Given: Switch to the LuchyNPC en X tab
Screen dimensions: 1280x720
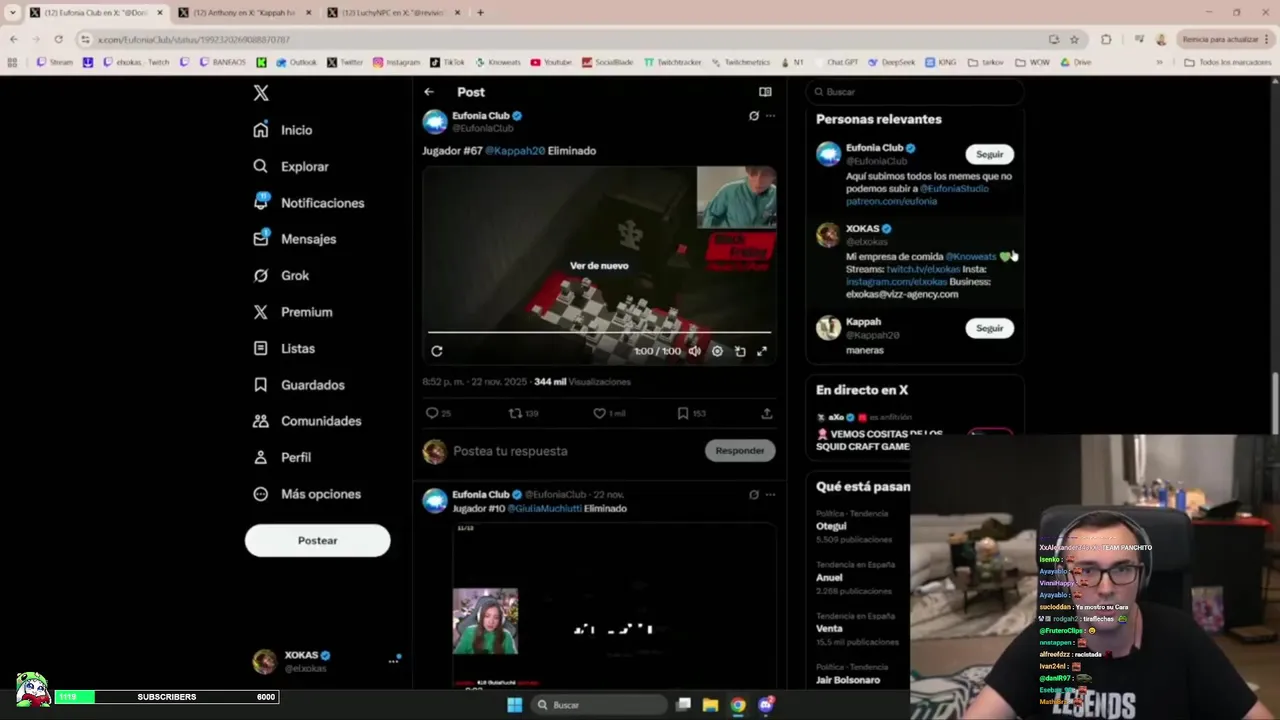Looking at the screenshot, I should click(x=395, y=13).
